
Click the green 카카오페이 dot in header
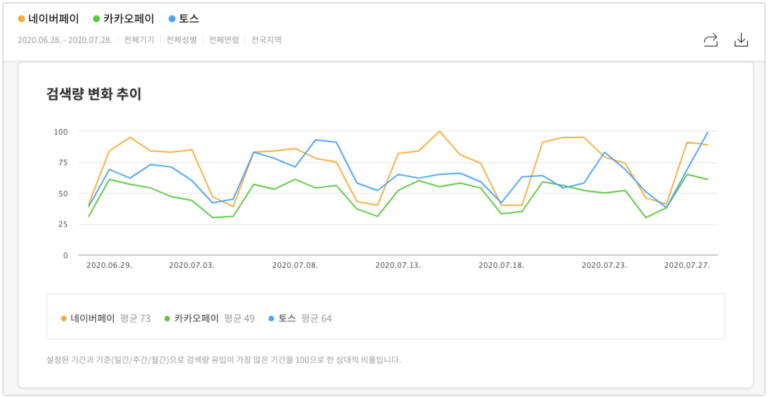pos(96,19)
